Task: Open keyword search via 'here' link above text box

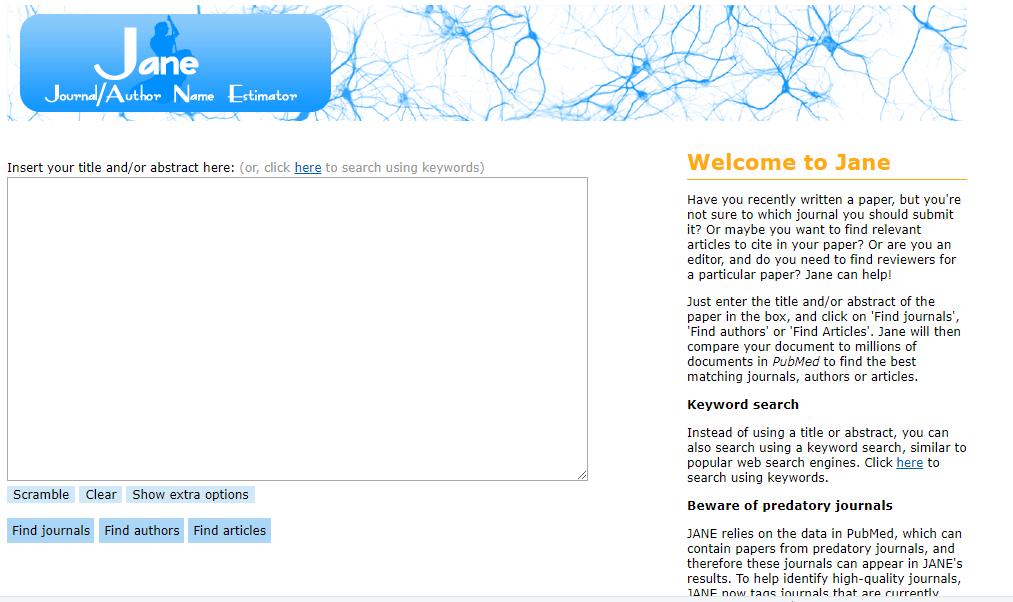Action: [x=308, y=167]
